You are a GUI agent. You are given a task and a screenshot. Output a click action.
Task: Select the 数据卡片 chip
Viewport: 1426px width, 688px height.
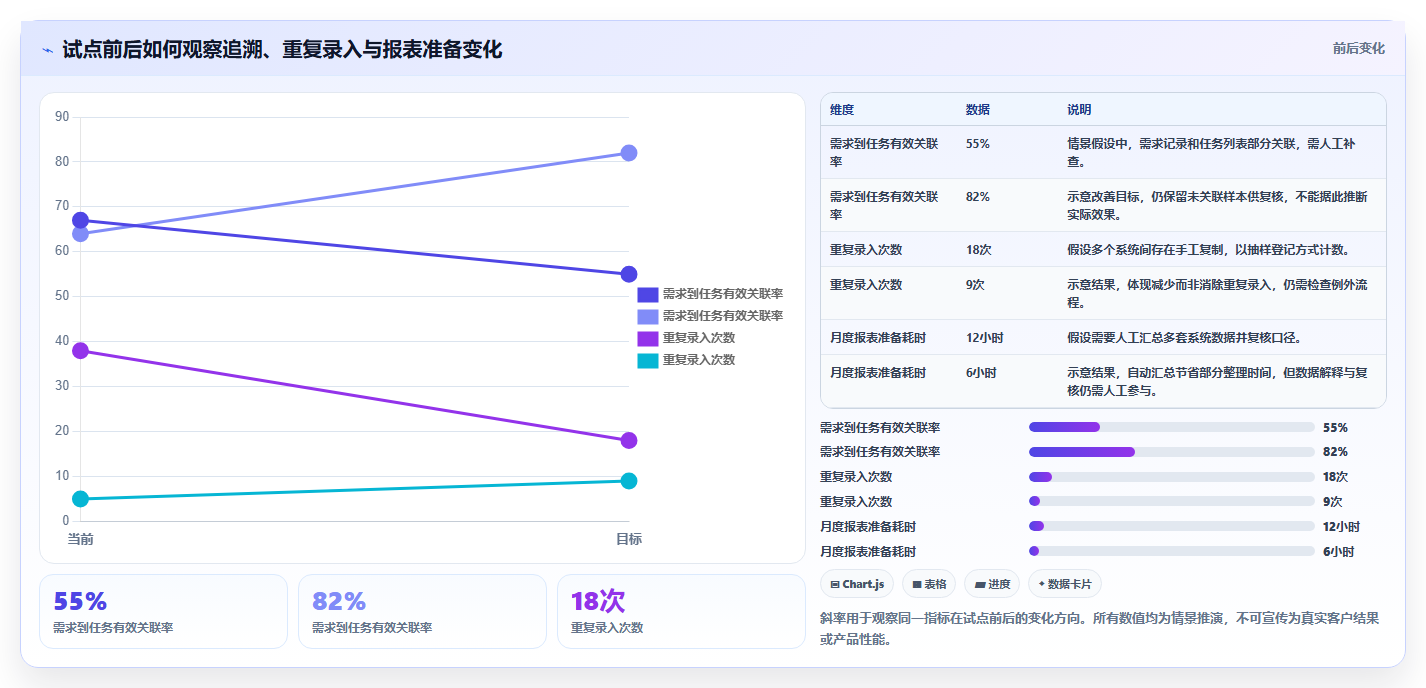tap(1065, 584)
